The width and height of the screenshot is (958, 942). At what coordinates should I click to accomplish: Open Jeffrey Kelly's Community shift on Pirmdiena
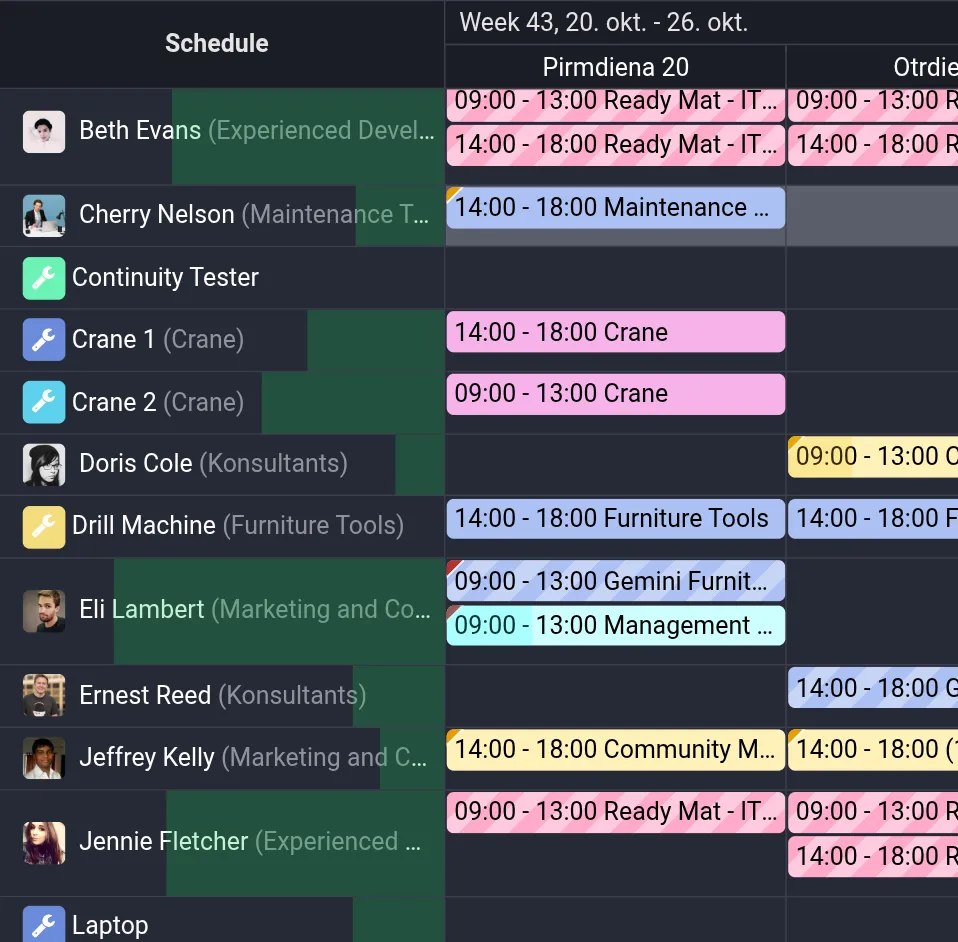click(615, 750)
